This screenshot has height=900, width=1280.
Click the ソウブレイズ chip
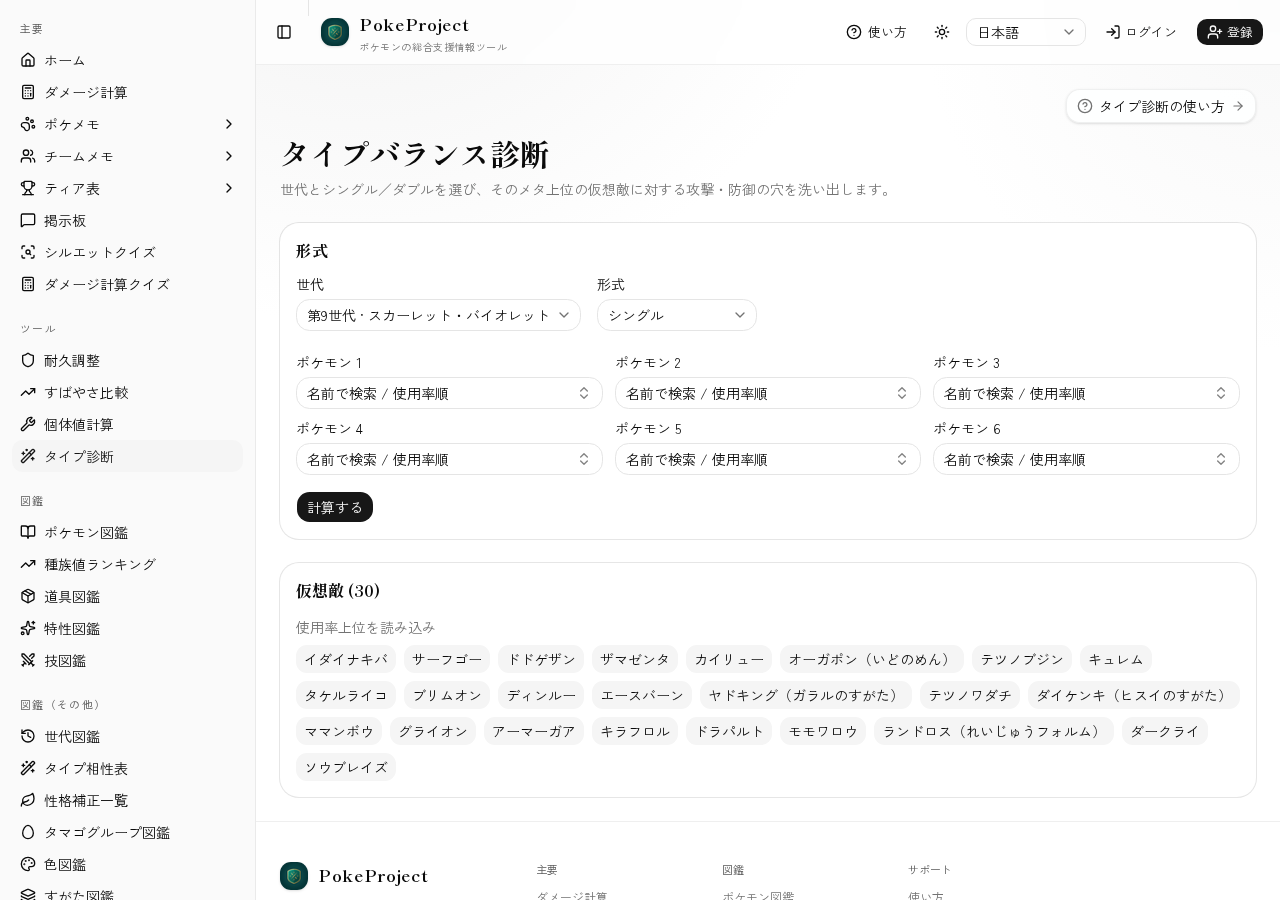(x=346, y=767)
